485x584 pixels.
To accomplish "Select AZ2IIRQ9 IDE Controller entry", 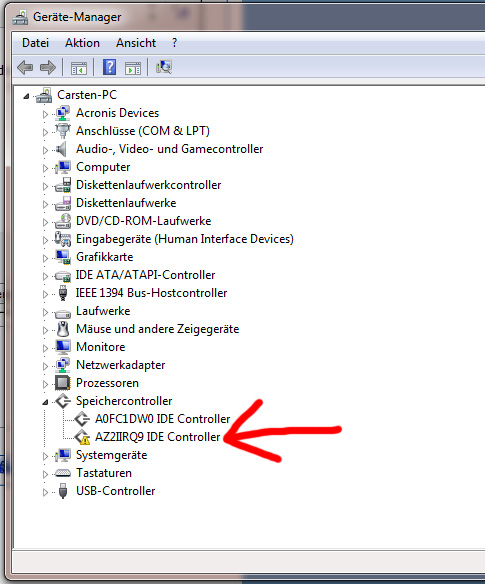I will [158, 437].
